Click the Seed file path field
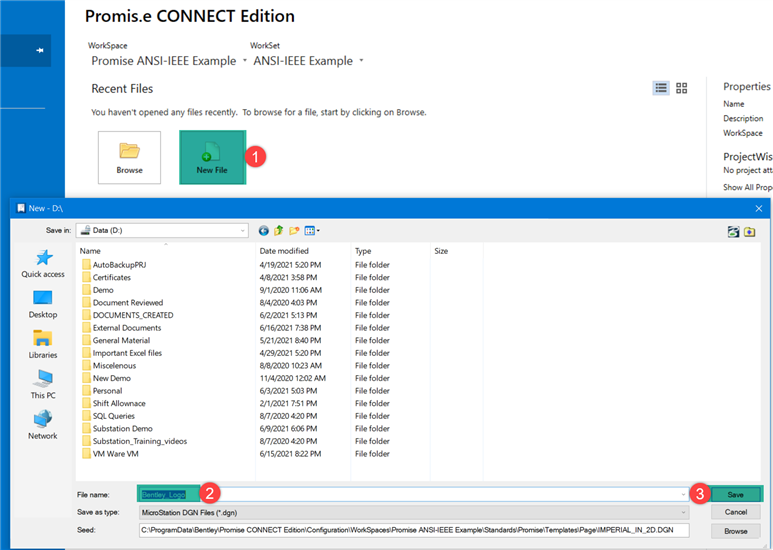Screen dimensions: 773x550 click(414, 530)
